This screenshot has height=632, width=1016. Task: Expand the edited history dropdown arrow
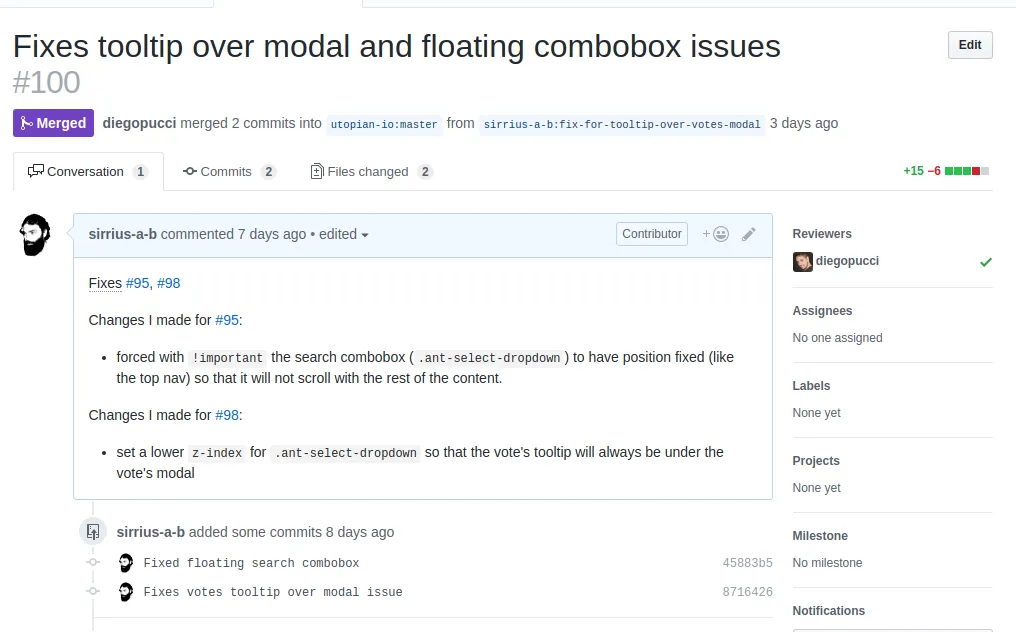pos(365,235)
